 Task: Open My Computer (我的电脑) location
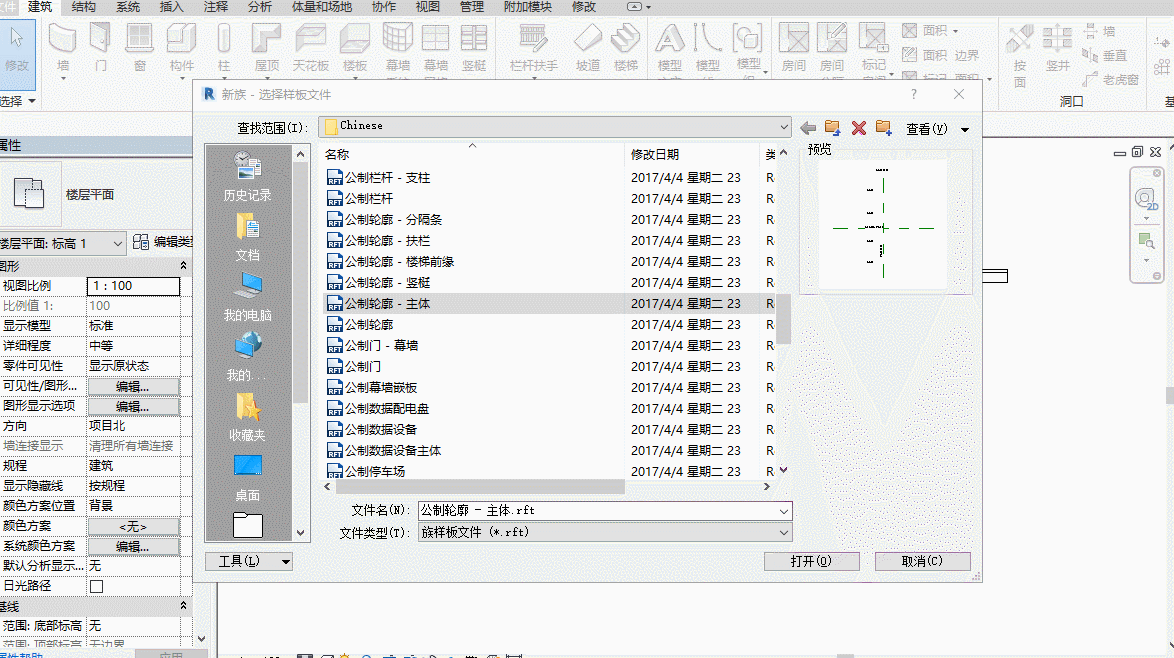pyautogui.click(x=248, y=296)
